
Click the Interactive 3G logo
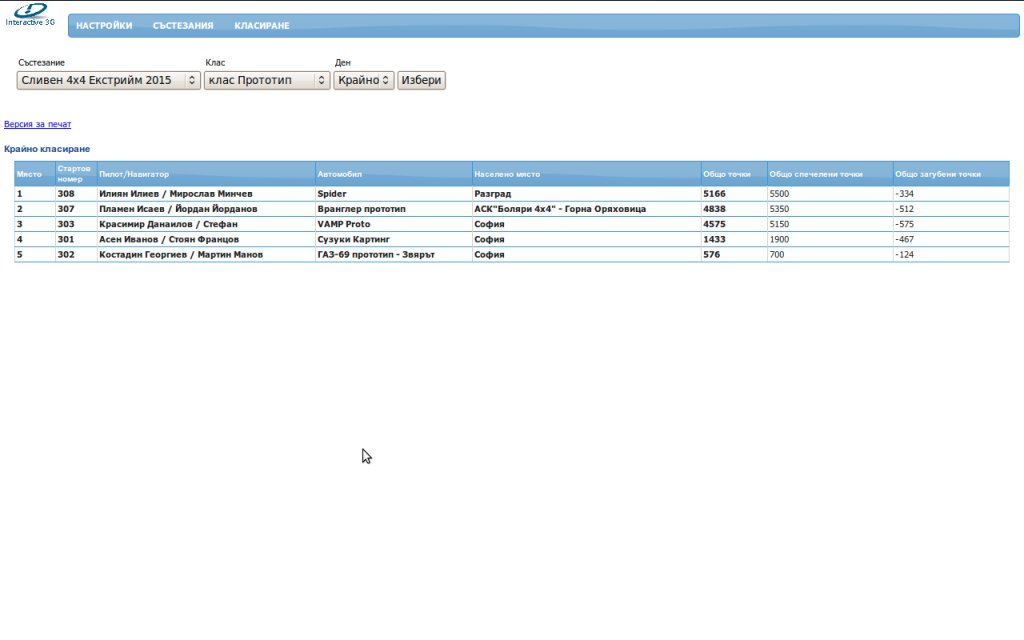tap(30, 14)
